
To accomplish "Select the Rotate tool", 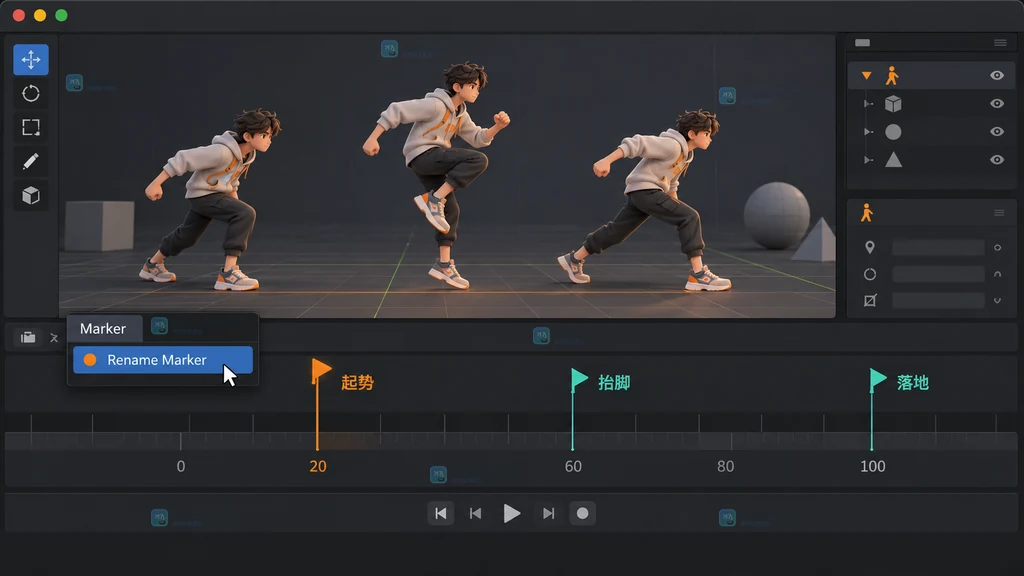I will (31, 93).
